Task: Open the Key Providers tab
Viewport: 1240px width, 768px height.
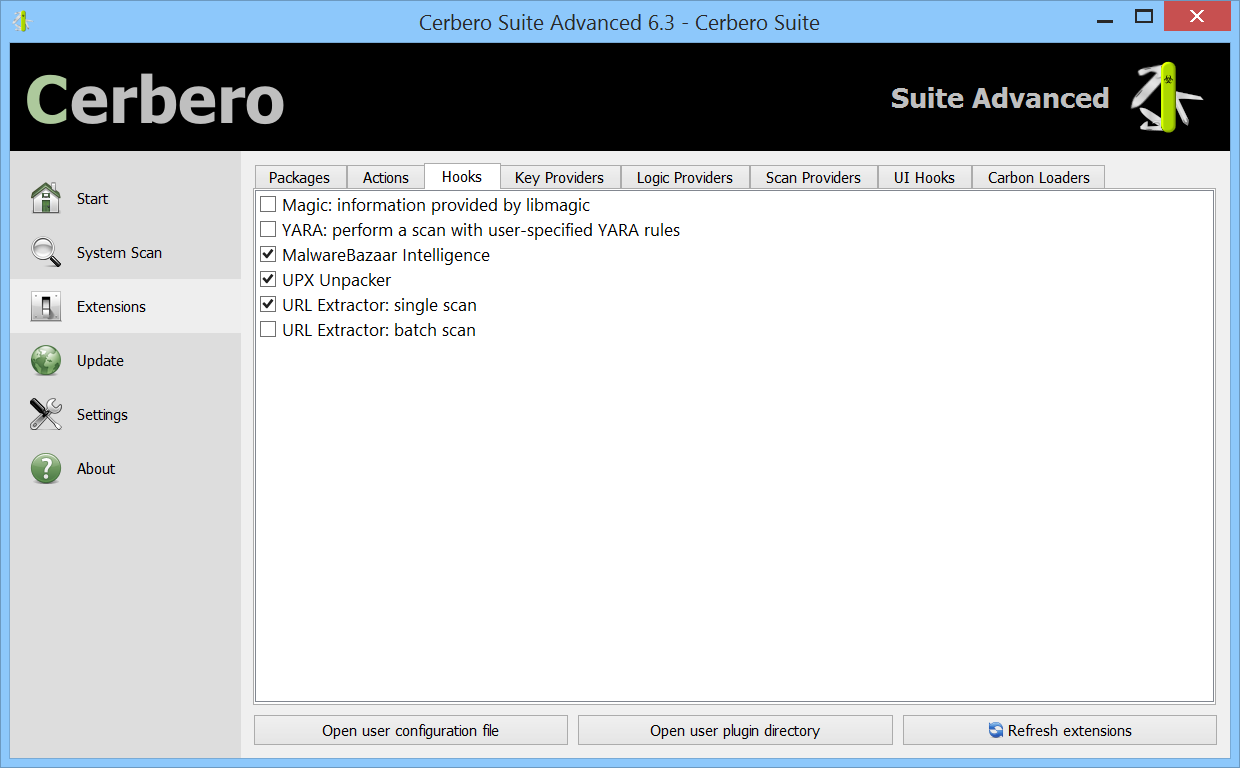Action: pos(560,177)
